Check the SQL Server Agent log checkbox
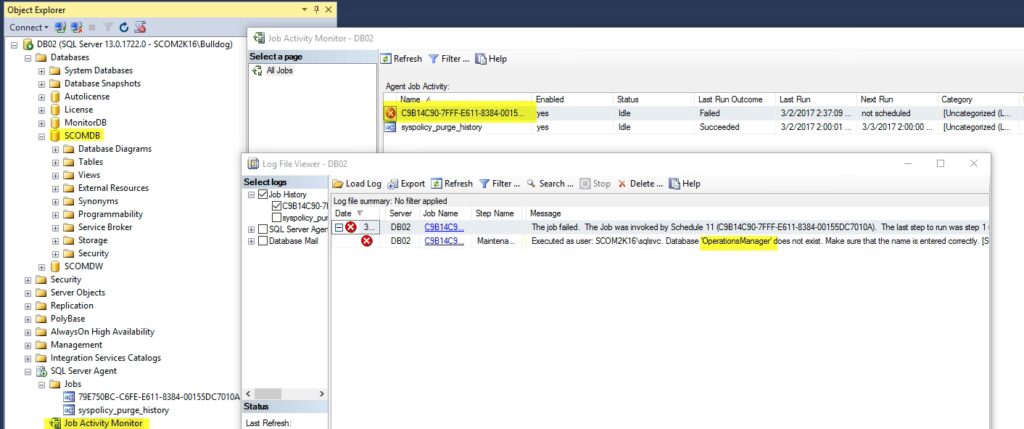The image size is (1024, 429). [x=261, y=229]
